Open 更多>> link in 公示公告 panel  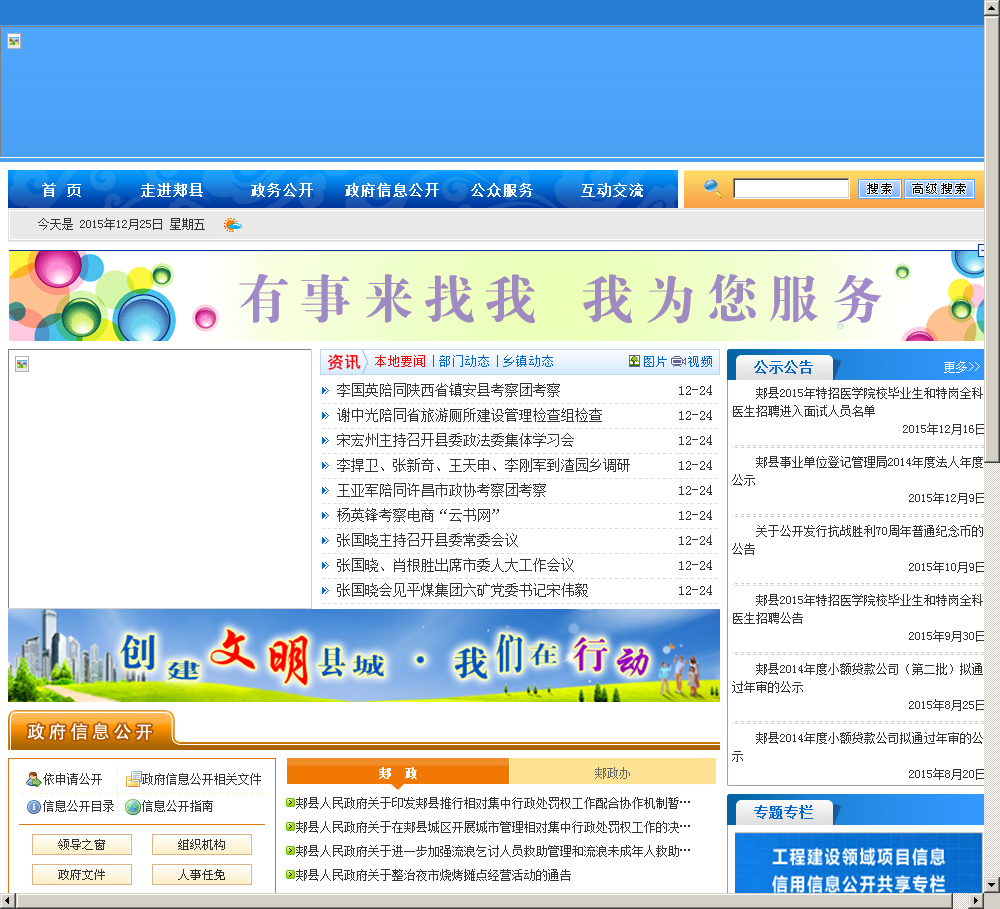click(x=961, y=367)
